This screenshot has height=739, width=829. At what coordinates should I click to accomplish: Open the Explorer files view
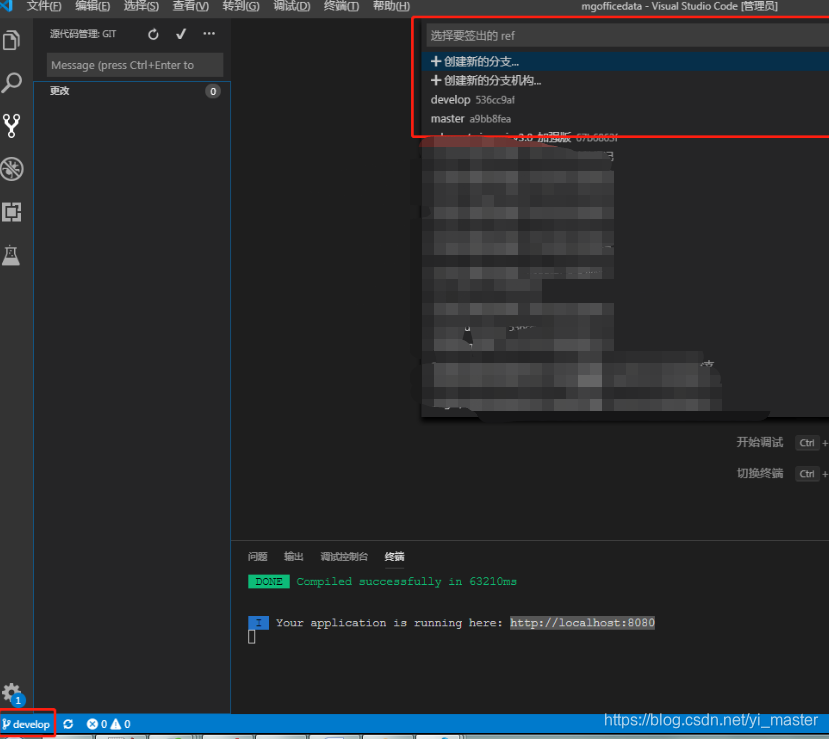click(12, 40)
